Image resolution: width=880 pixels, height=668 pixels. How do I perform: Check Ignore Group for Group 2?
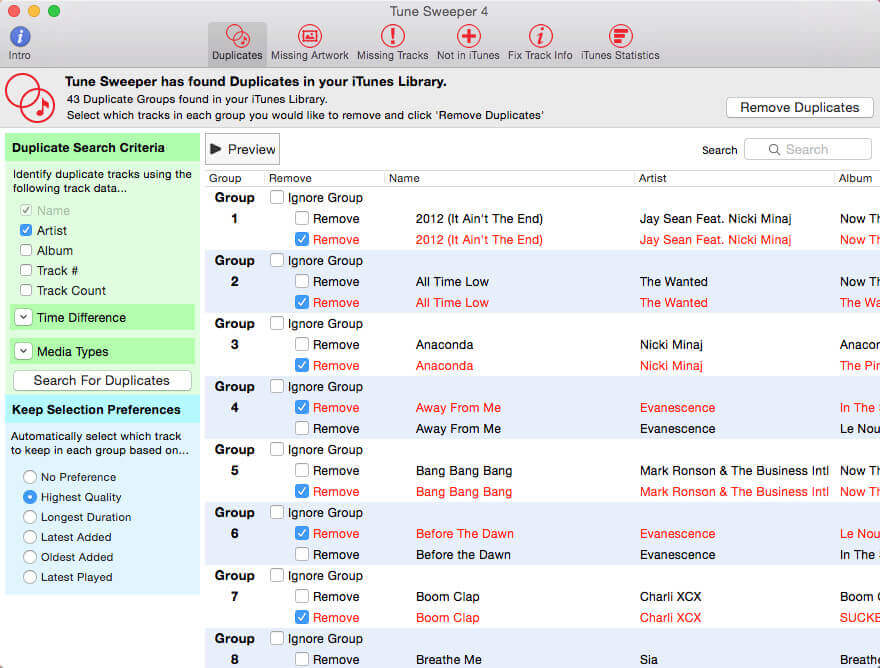(x=277, y=260)
